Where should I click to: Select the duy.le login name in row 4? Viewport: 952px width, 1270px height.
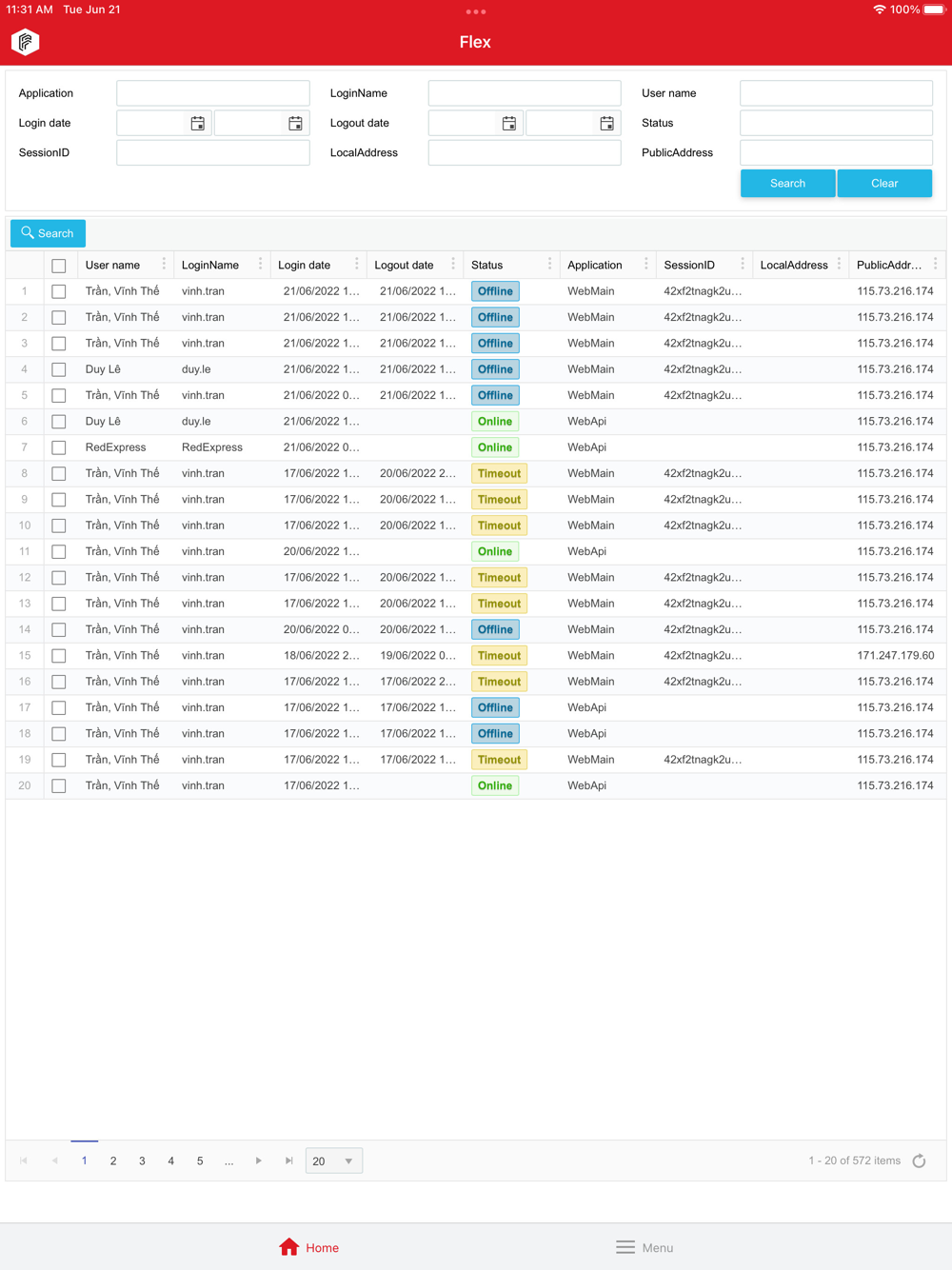click(196, 369)
